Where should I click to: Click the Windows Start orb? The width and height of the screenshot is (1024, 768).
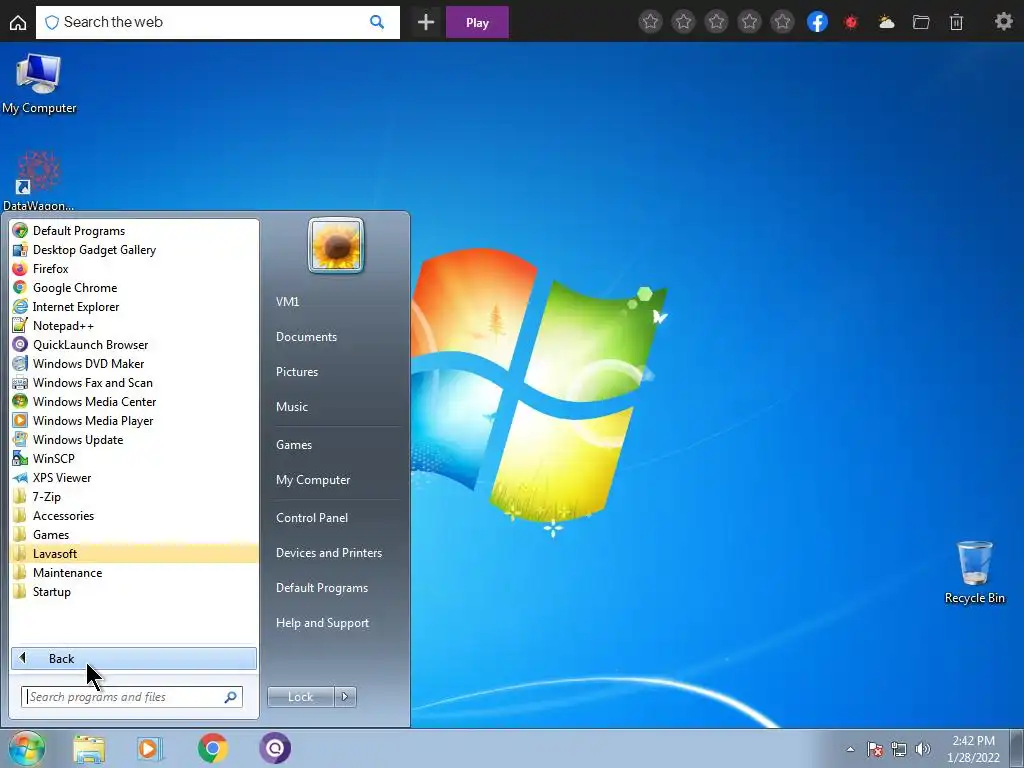[x=26, y=748]
